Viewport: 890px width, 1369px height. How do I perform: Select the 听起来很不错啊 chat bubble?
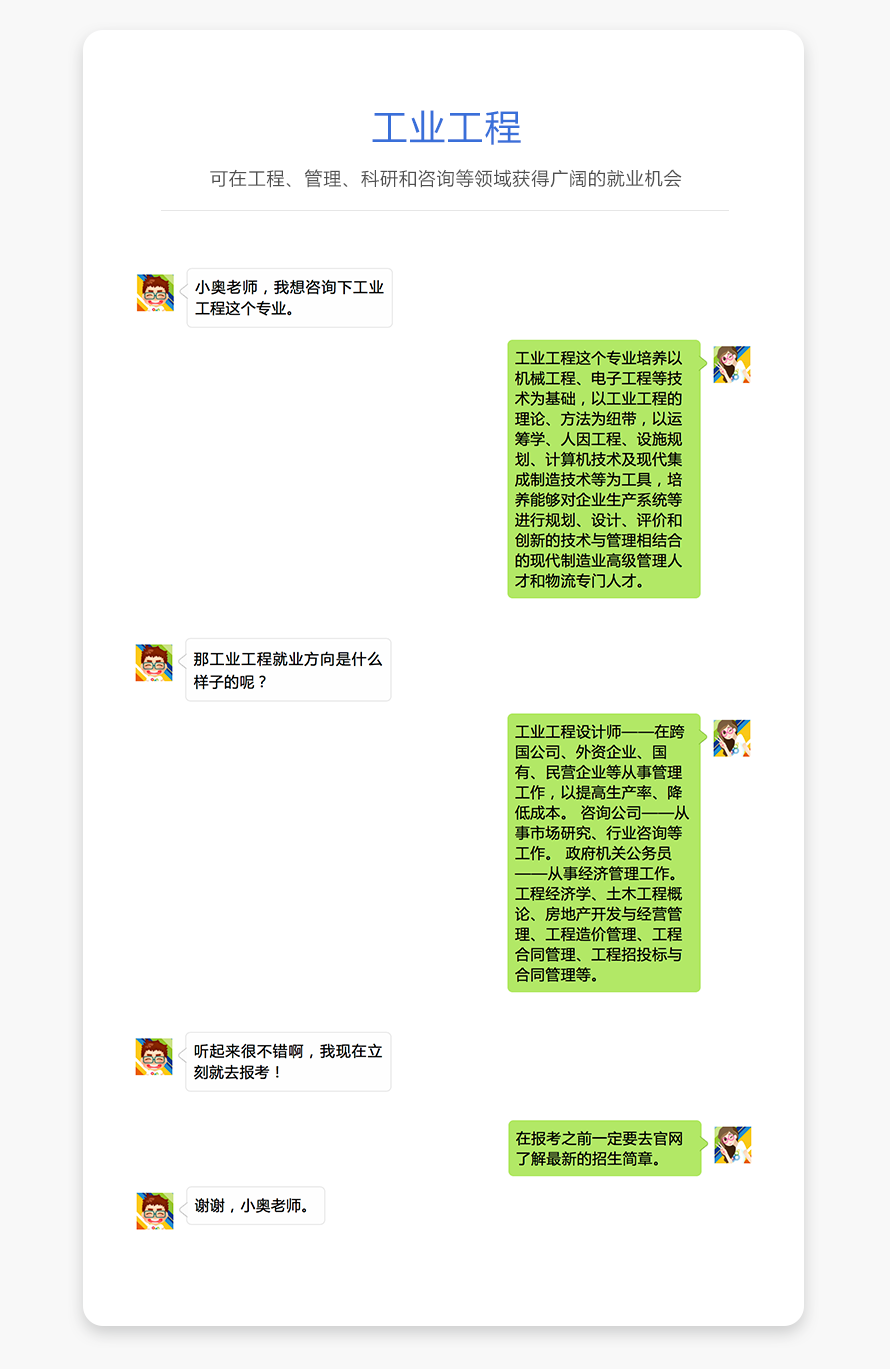point(288,1062)
